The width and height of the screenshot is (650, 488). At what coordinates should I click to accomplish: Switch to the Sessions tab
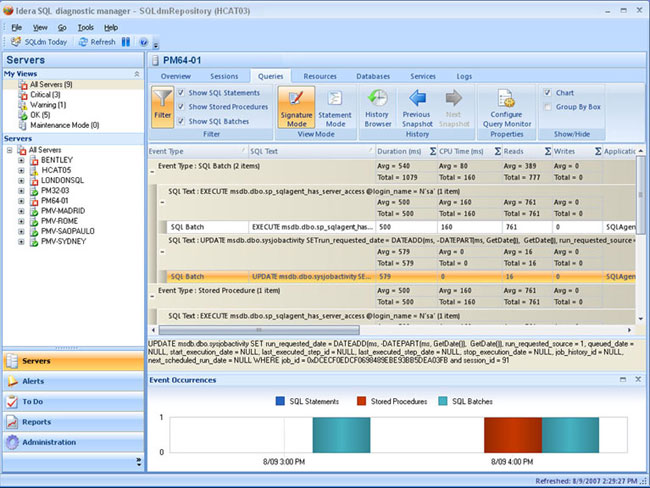coord(224,76)
